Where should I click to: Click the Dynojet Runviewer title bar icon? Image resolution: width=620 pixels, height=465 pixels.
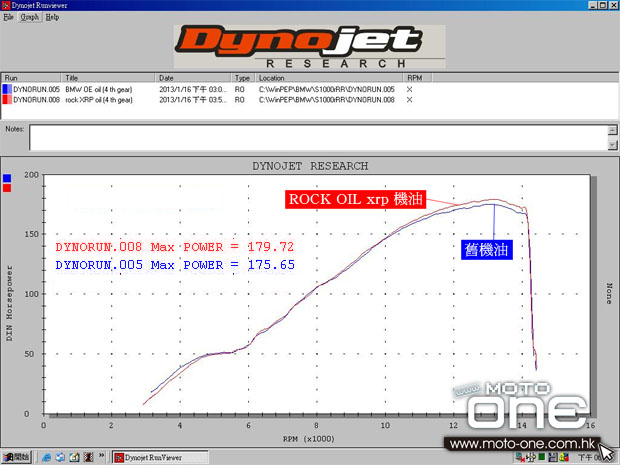pyautogui.click(x=6, y=5)
